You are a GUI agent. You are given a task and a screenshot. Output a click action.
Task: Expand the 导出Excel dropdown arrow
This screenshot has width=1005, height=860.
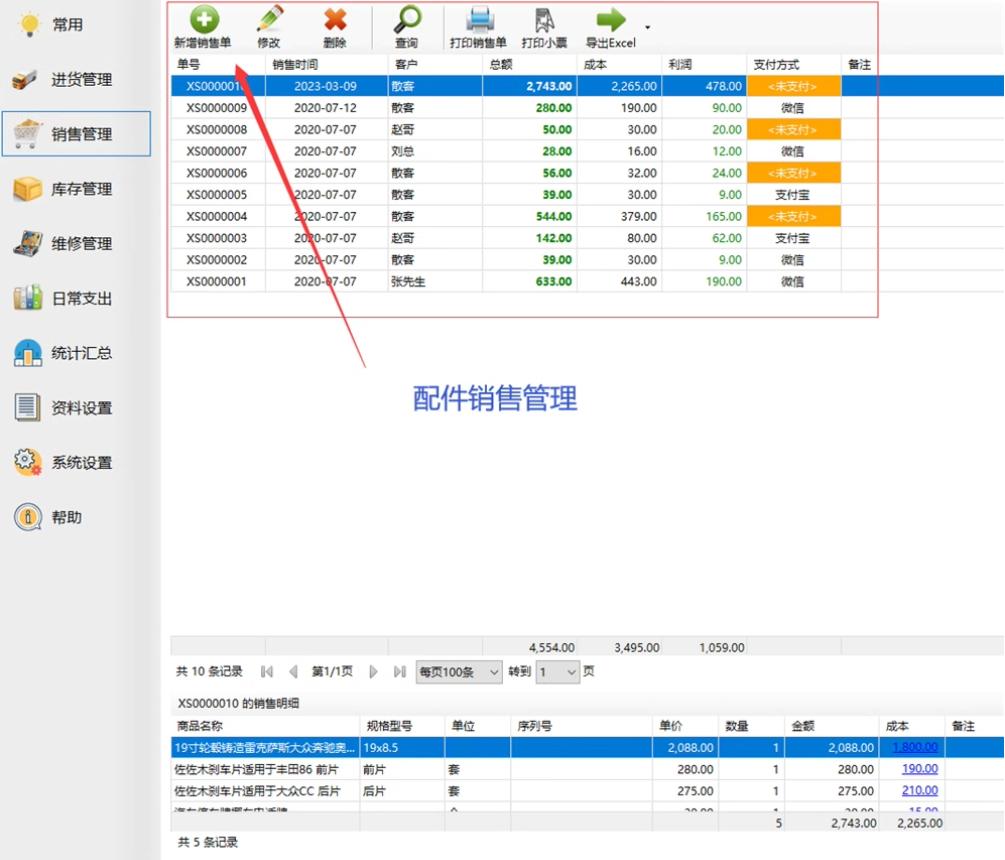coord(647,27)
